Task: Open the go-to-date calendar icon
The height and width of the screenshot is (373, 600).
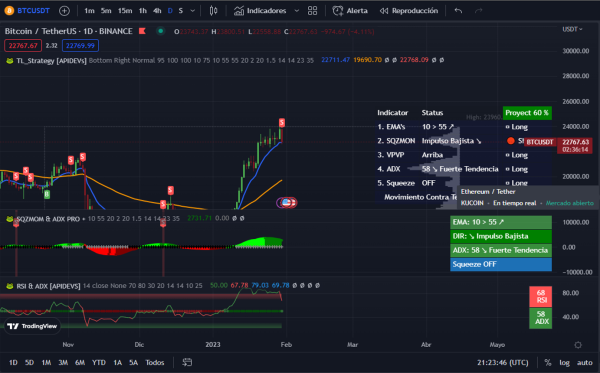Action: click(x=187, y=362)
